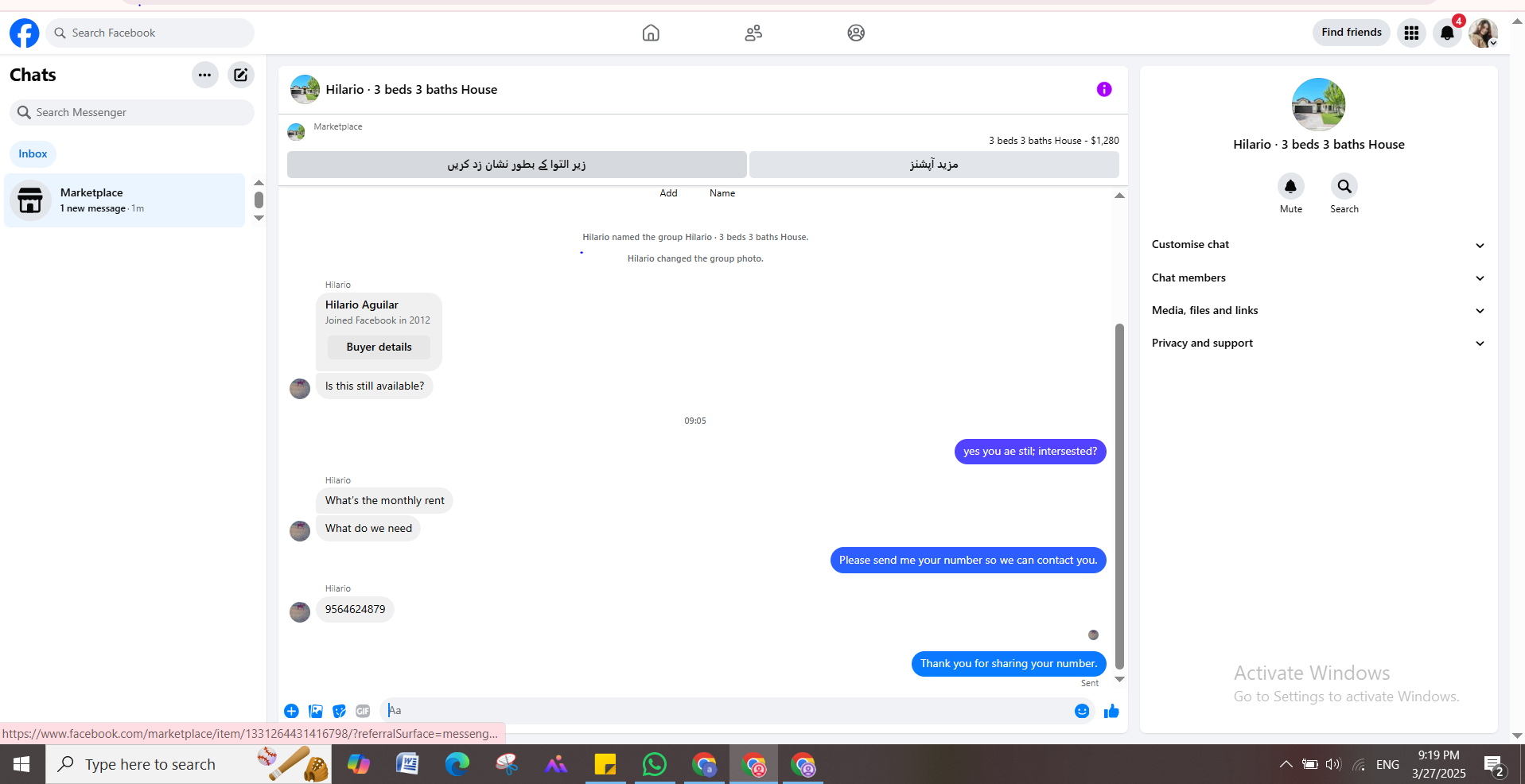Click the group photo in right panel

(1318, 104)
